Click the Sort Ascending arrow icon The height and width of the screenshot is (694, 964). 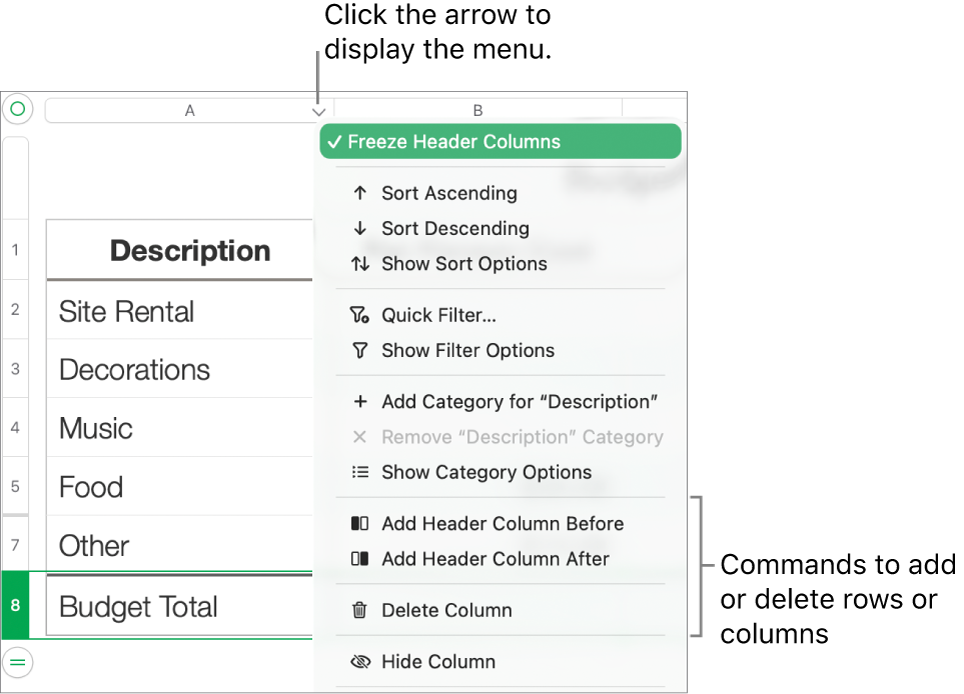tap(360, 193)
